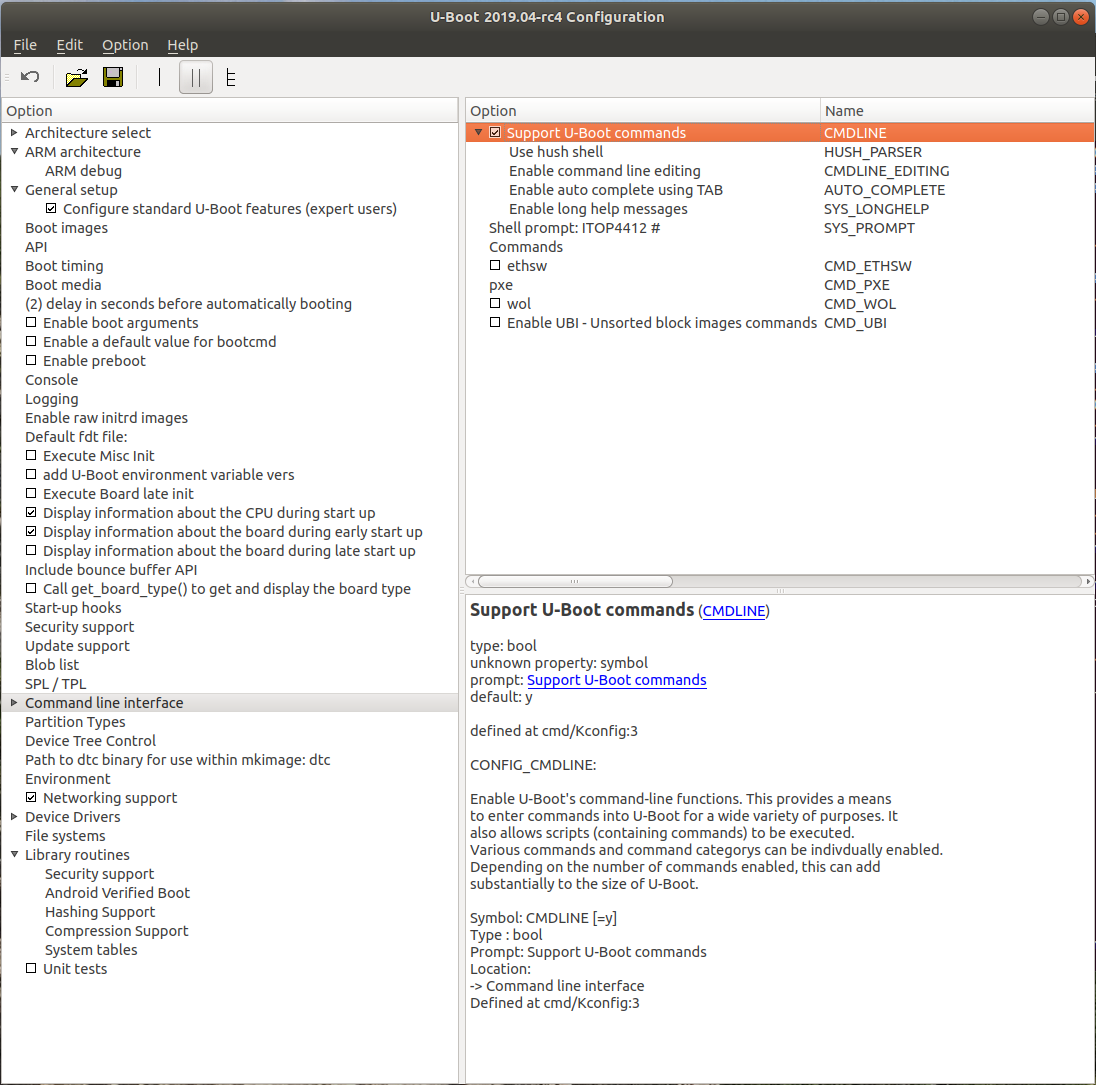This screenshot has width=1096, height=1085.
Task: Enable boot arguments option
Action: pos(31,322)
